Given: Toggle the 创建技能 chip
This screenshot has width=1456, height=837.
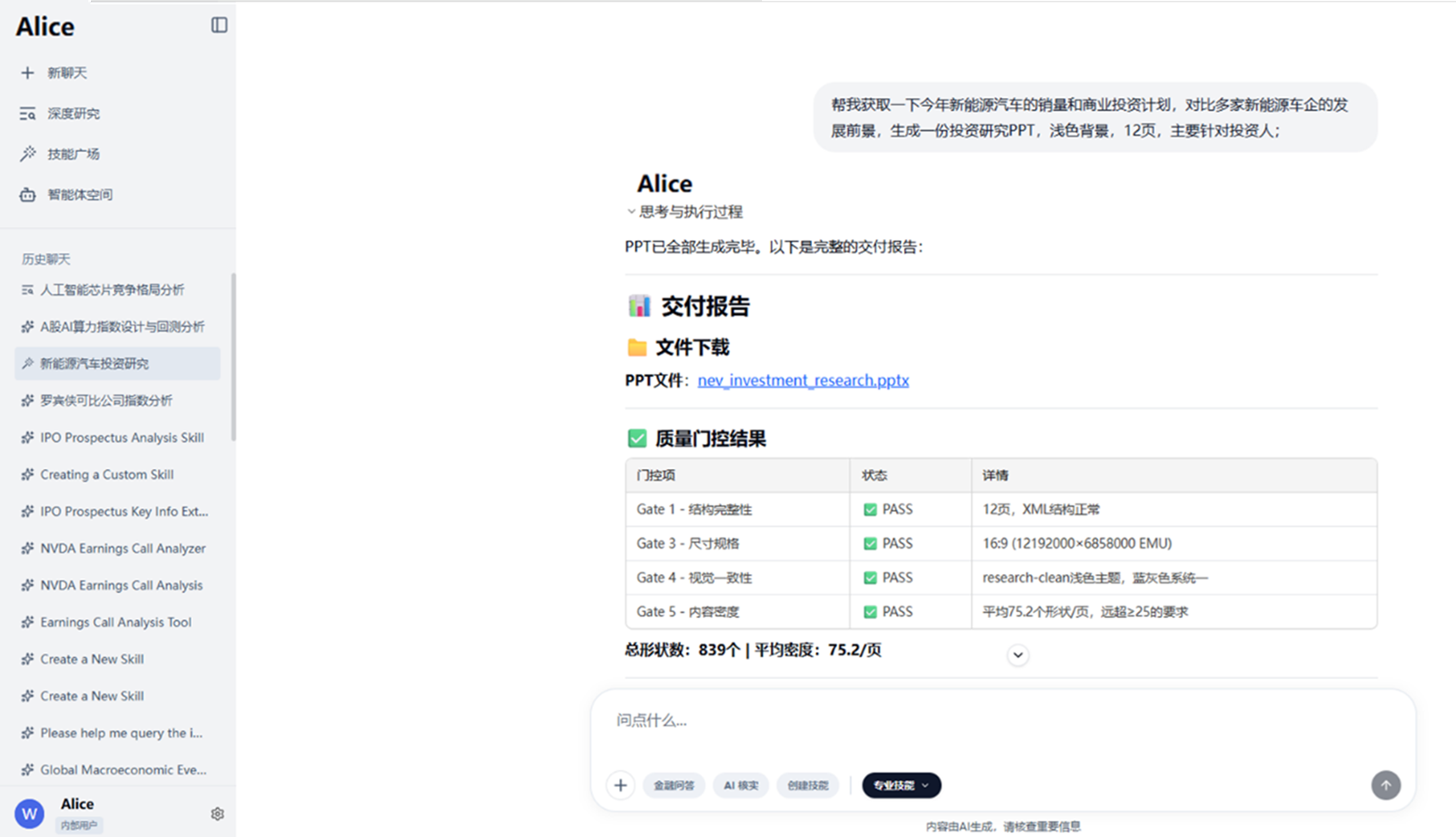Looking at the screenshot, I should (807, 785).
